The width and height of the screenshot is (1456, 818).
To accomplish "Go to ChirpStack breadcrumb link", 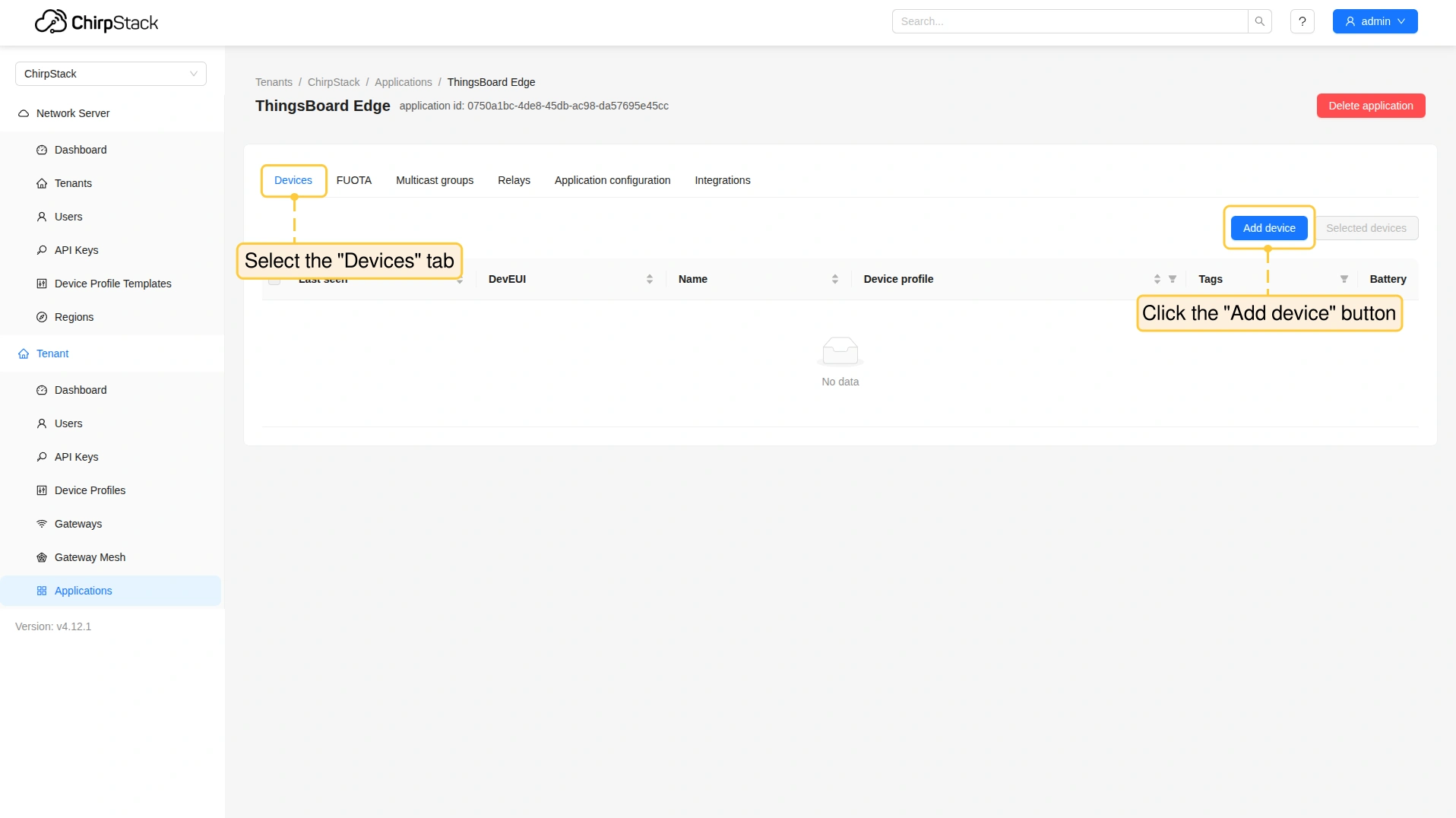I will (334, 82).
